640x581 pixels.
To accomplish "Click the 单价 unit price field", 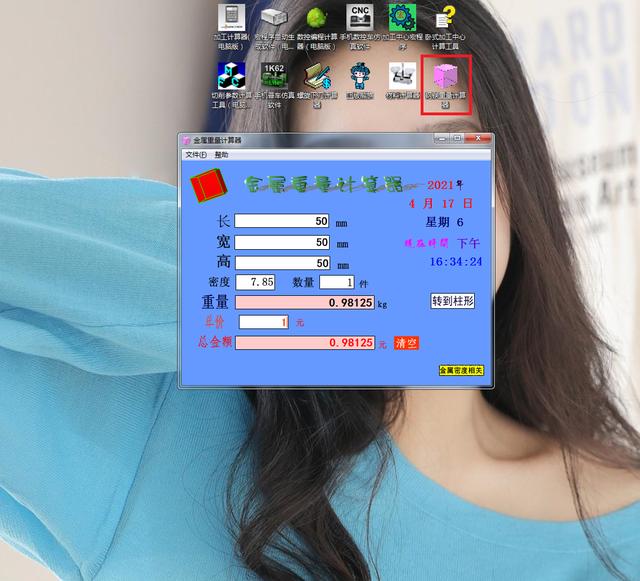I will (265, 322).
